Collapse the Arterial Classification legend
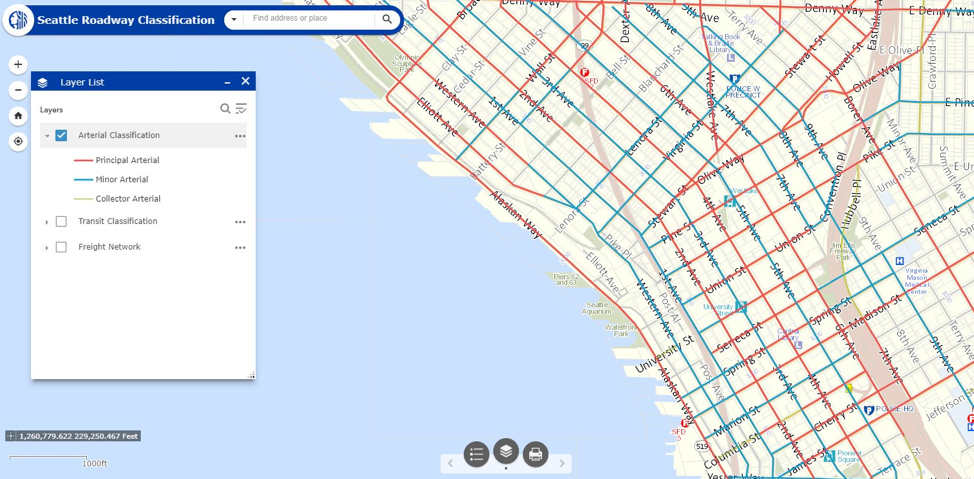Image resolution: width=974 pixels, height=479 pixels. pyautogui.click(x=47, y=136)
